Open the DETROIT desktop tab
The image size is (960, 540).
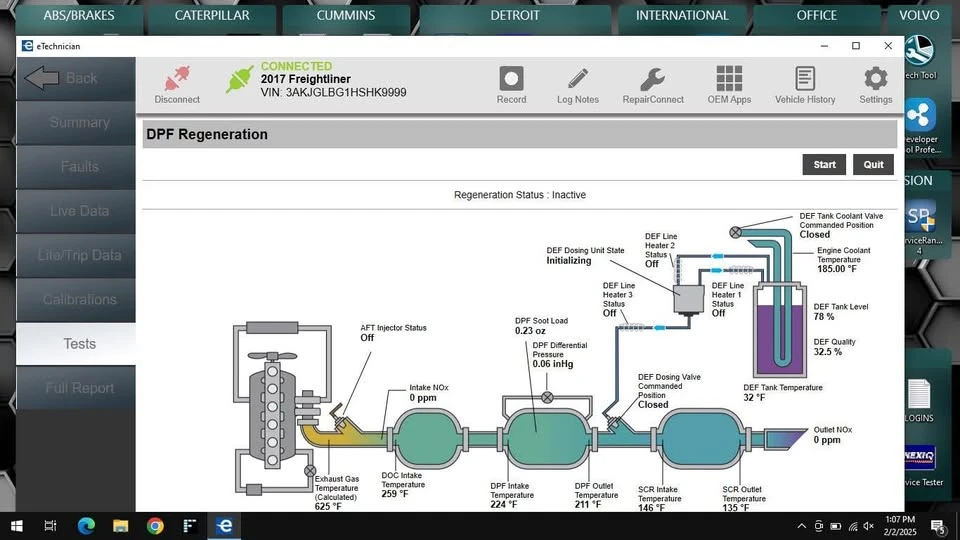[x=515, y=16]
